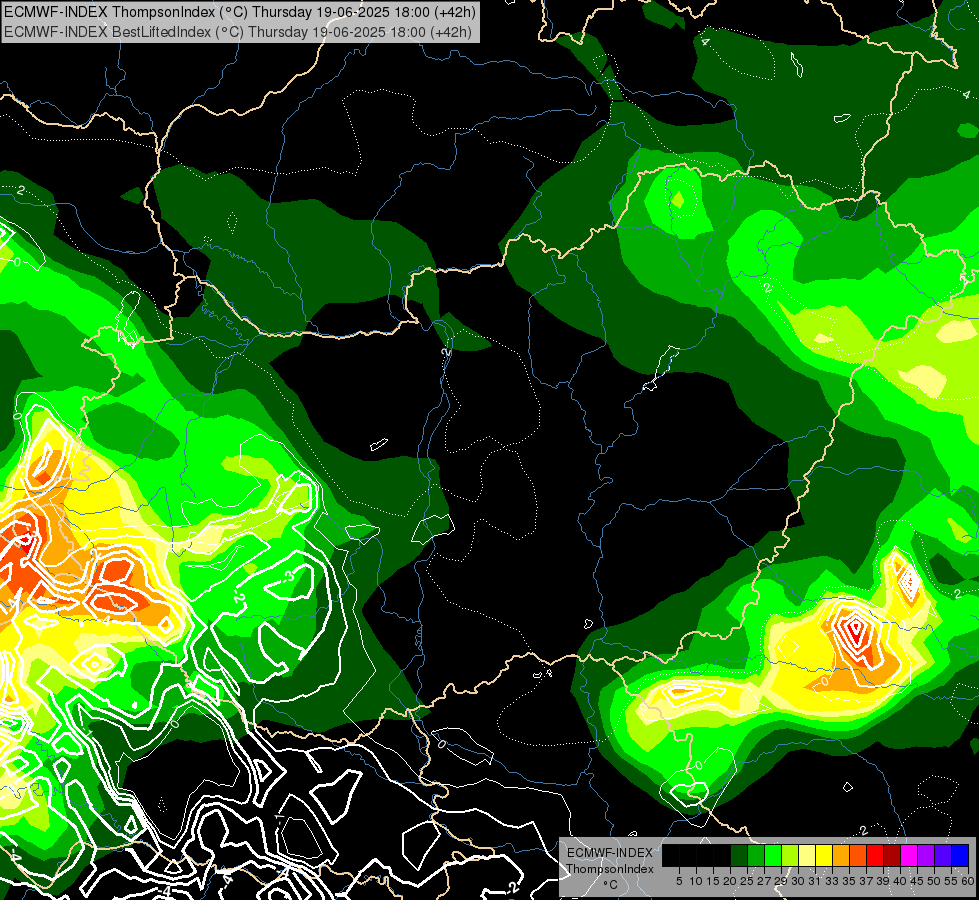Select the pure yellow legend swatch (31-33)

click(824, 855)
